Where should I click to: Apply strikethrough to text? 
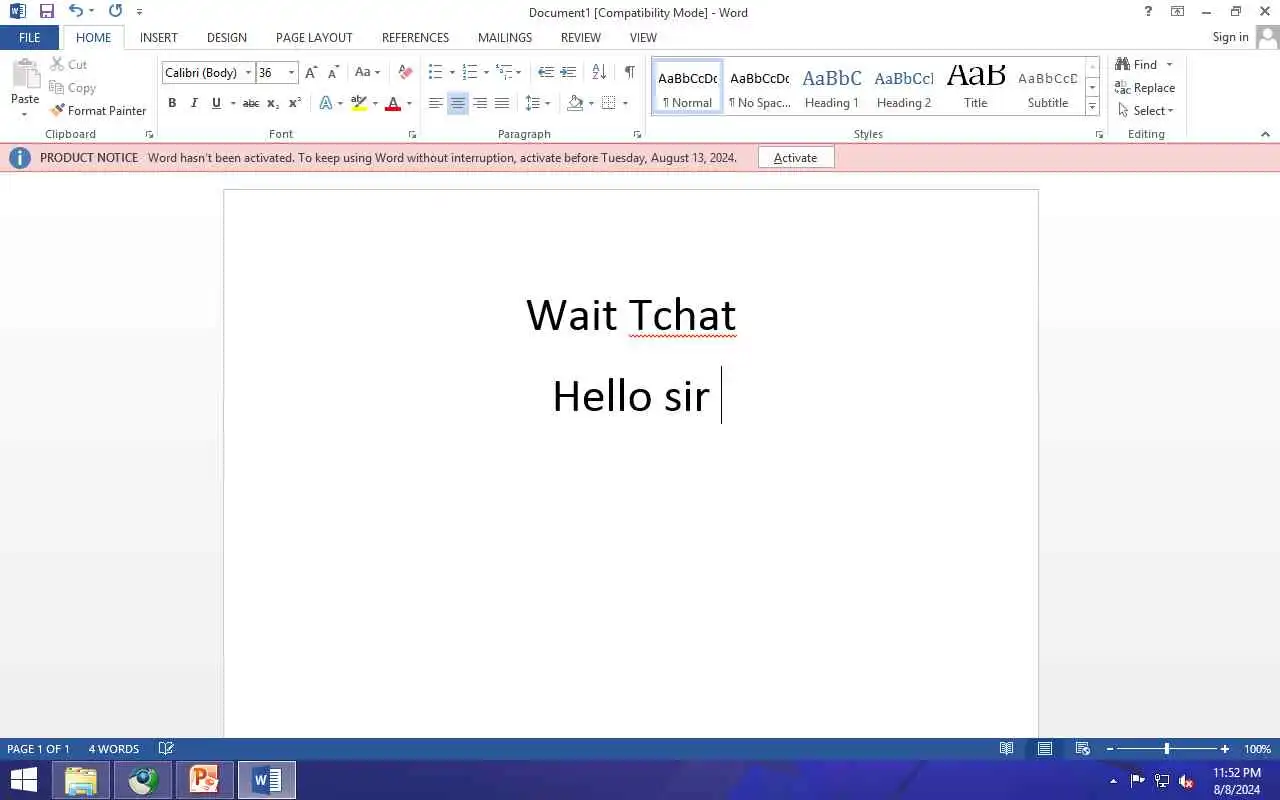click(251, 103)
